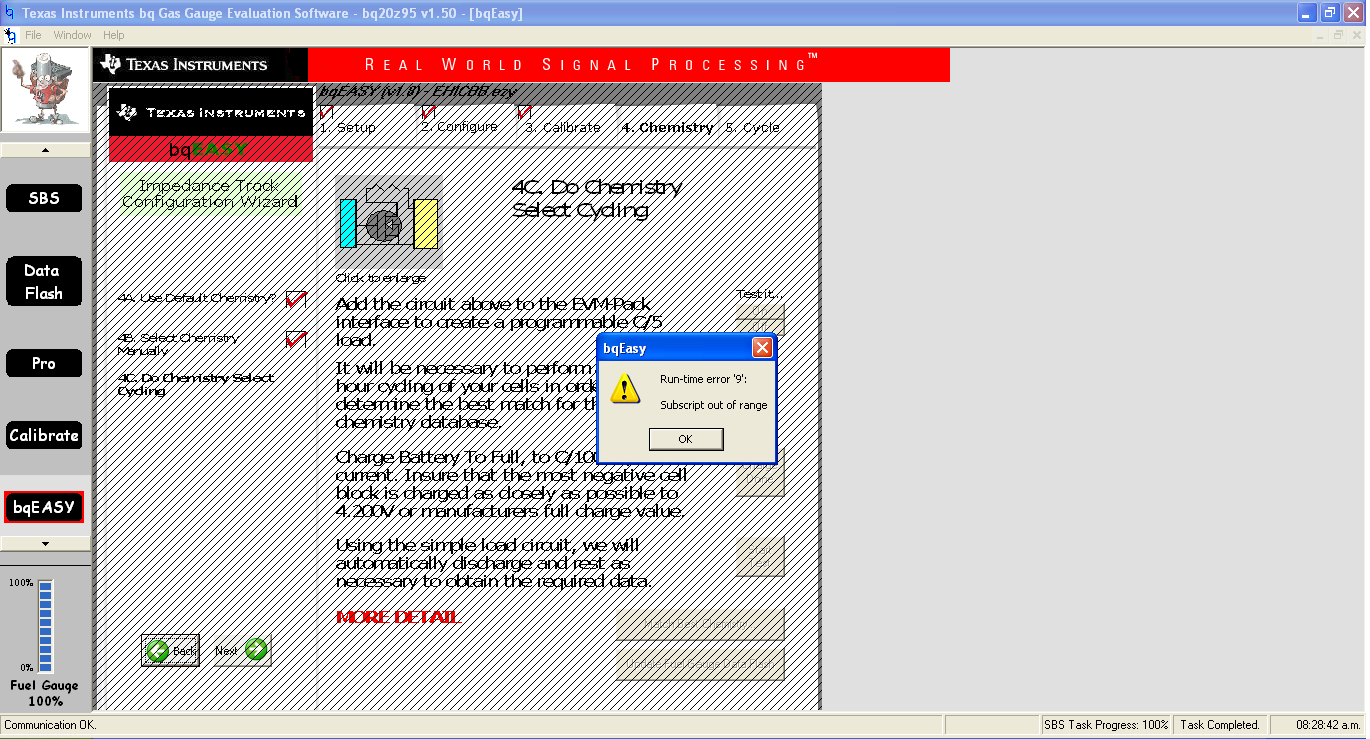This screenshot has width=1370, height=739.
Task: Click the sidebar scroll-up arrow
Action: coord(45,150)
